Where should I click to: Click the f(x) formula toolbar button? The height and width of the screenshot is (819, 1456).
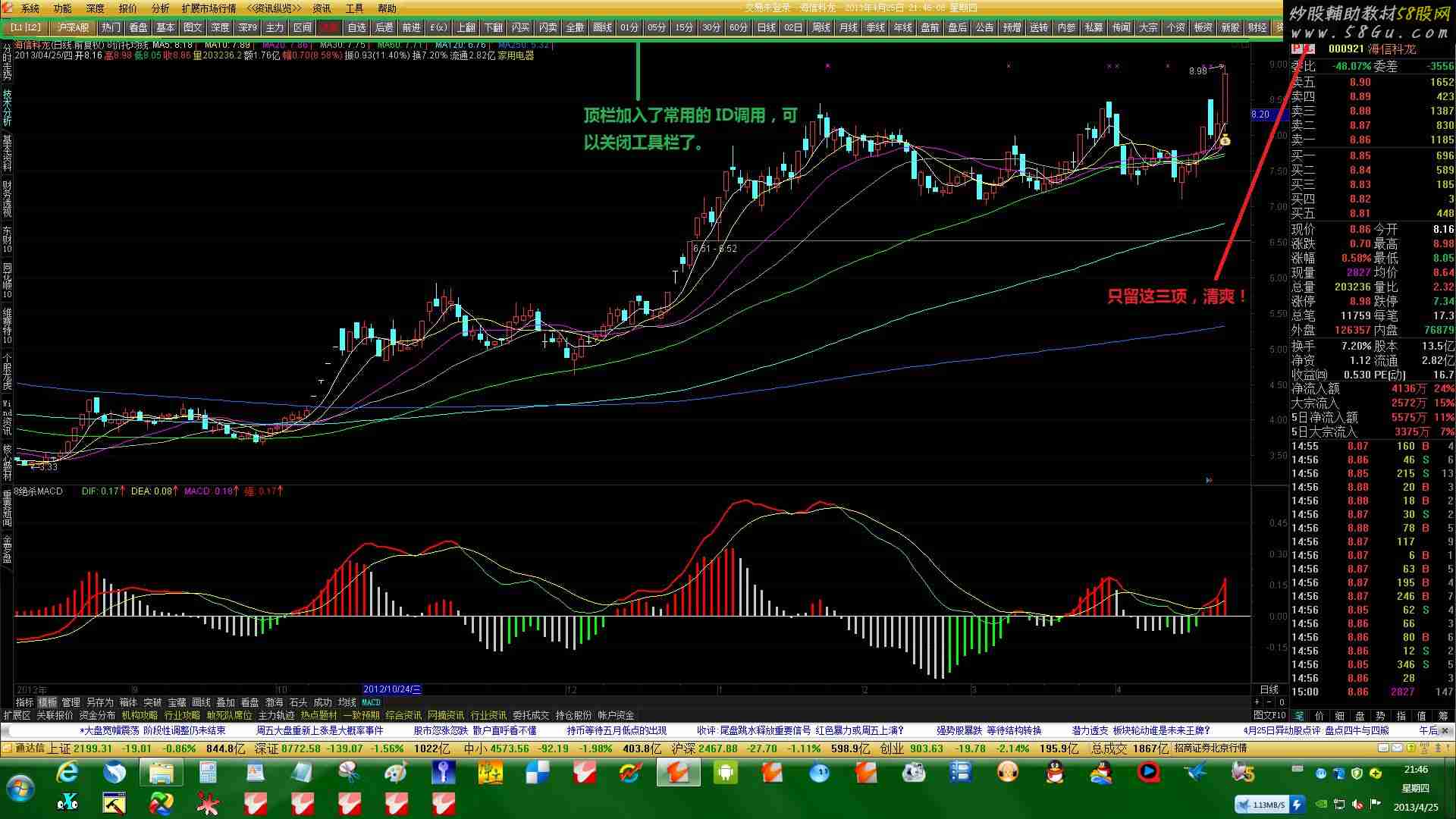click(438, 27)
